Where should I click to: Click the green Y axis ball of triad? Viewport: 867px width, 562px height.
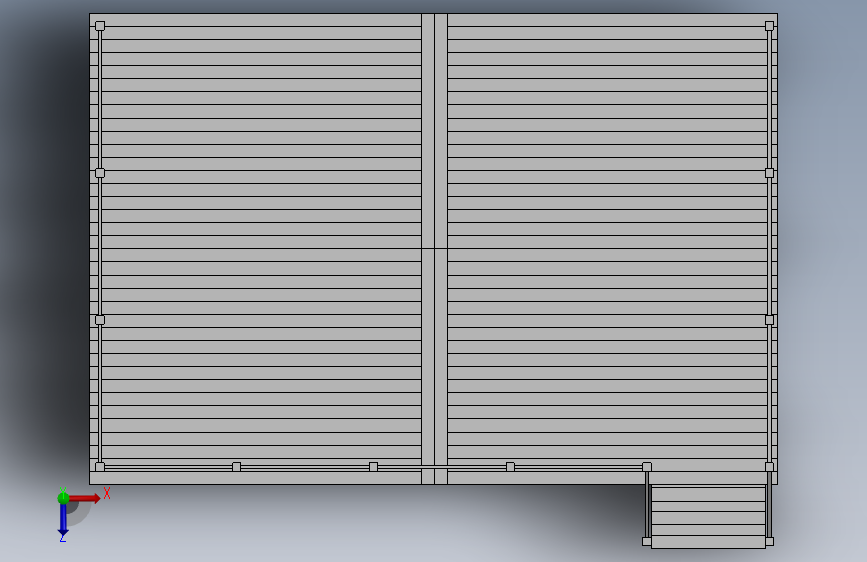click(63, 498)
